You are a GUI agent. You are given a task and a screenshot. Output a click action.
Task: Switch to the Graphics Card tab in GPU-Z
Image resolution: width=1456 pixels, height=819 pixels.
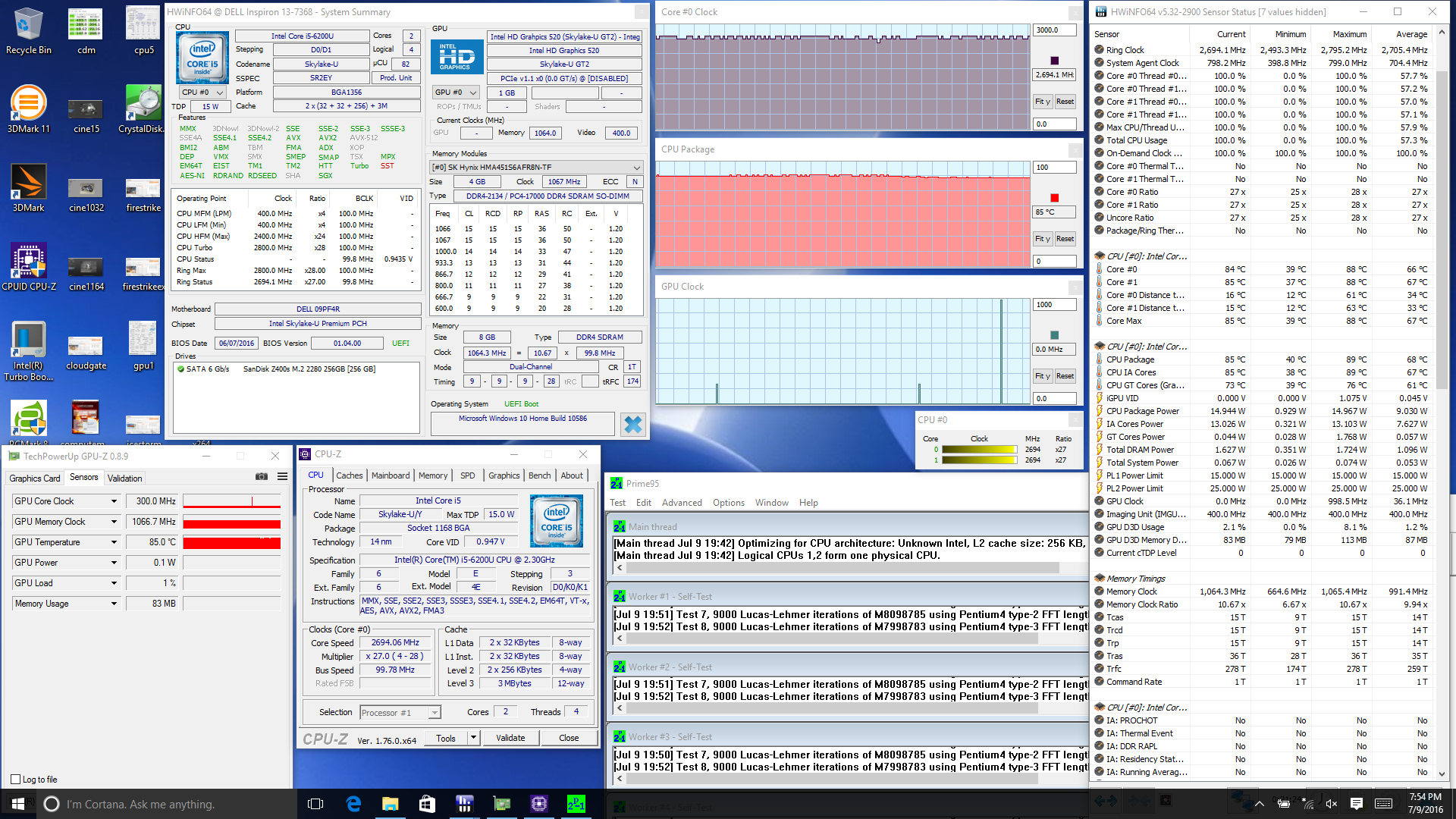(34, 479)
